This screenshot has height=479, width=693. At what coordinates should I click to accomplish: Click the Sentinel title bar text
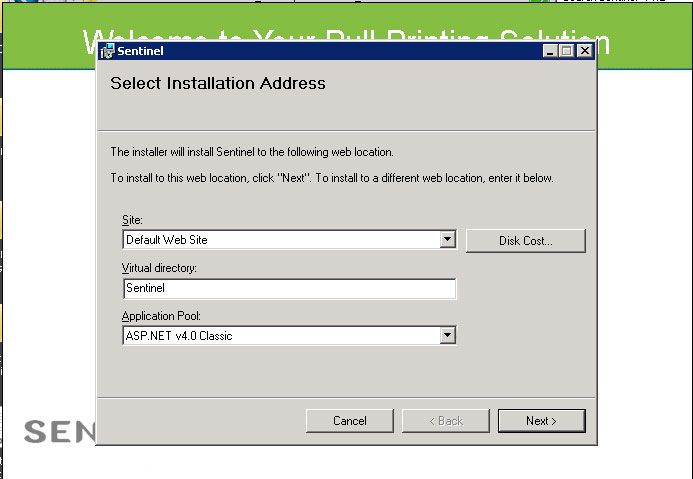[140, 51]
